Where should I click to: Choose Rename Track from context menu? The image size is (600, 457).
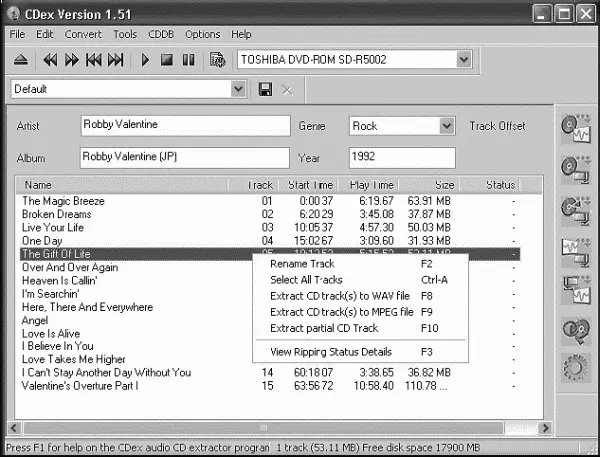click(x=360, y=264)
